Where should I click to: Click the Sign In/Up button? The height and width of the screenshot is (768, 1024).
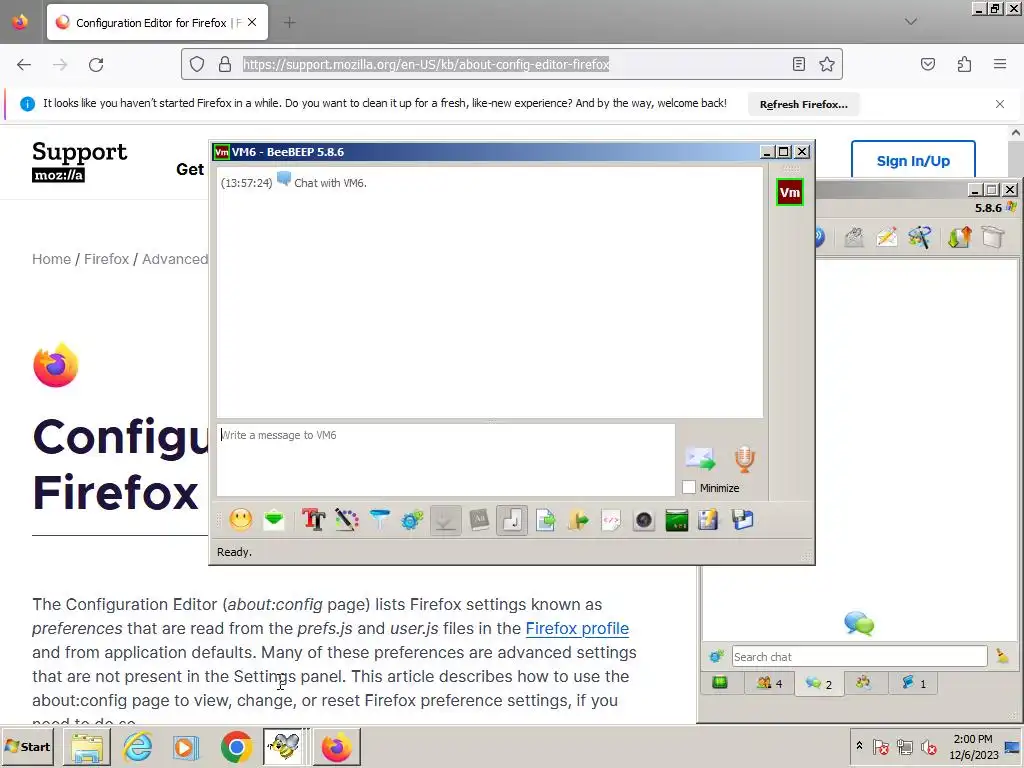913,161
